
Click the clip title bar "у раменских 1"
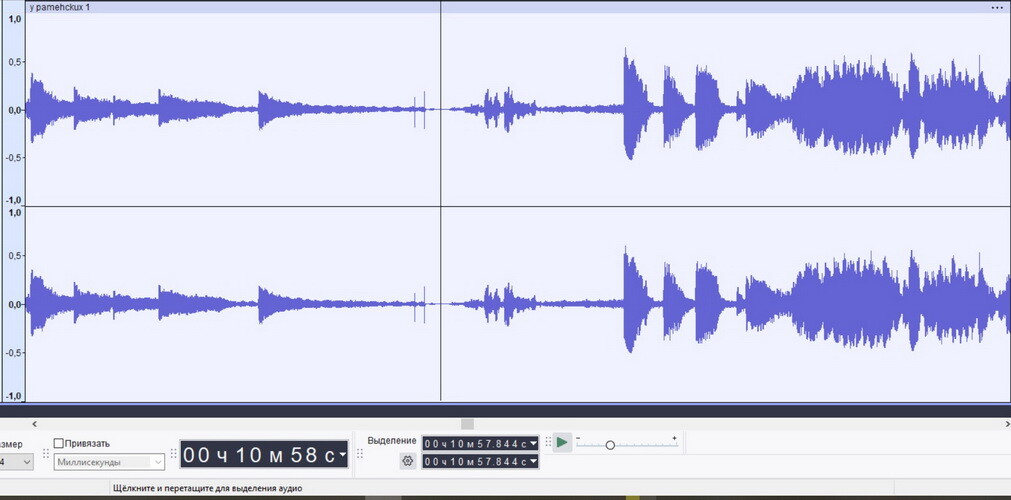(x=200, y=7)
